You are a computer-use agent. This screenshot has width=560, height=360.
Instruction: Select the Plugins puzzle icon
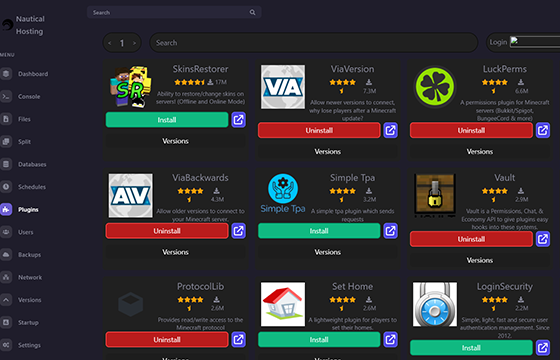(x=6, y=209)
